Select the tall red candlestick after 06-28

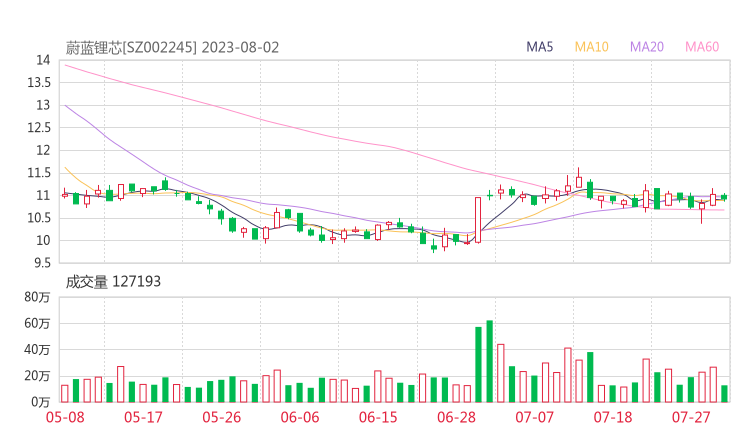[478, 220]
